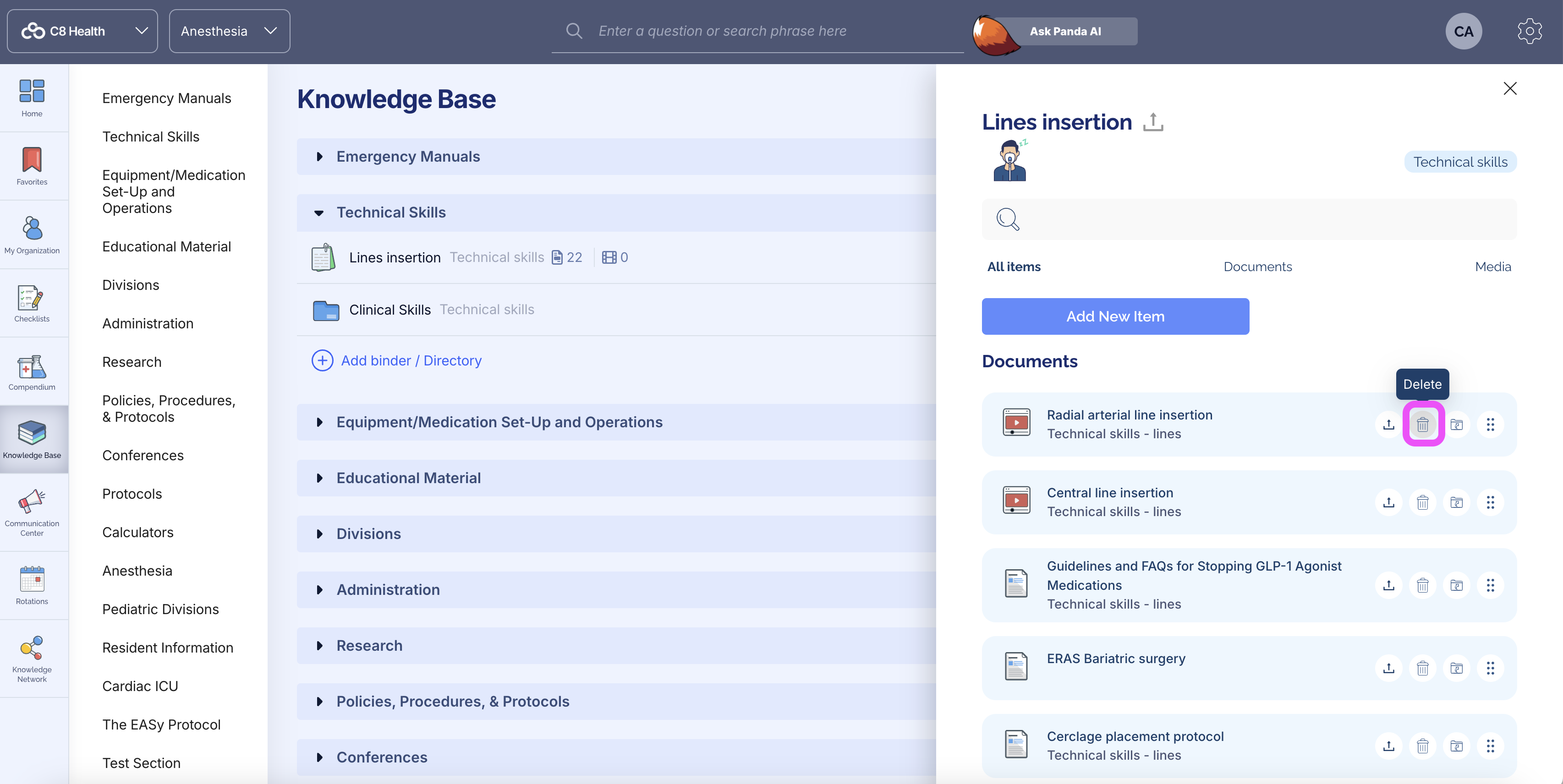
Task: Move Radial arterial line insertion to folder
Action: click(x=1456, y=425)
